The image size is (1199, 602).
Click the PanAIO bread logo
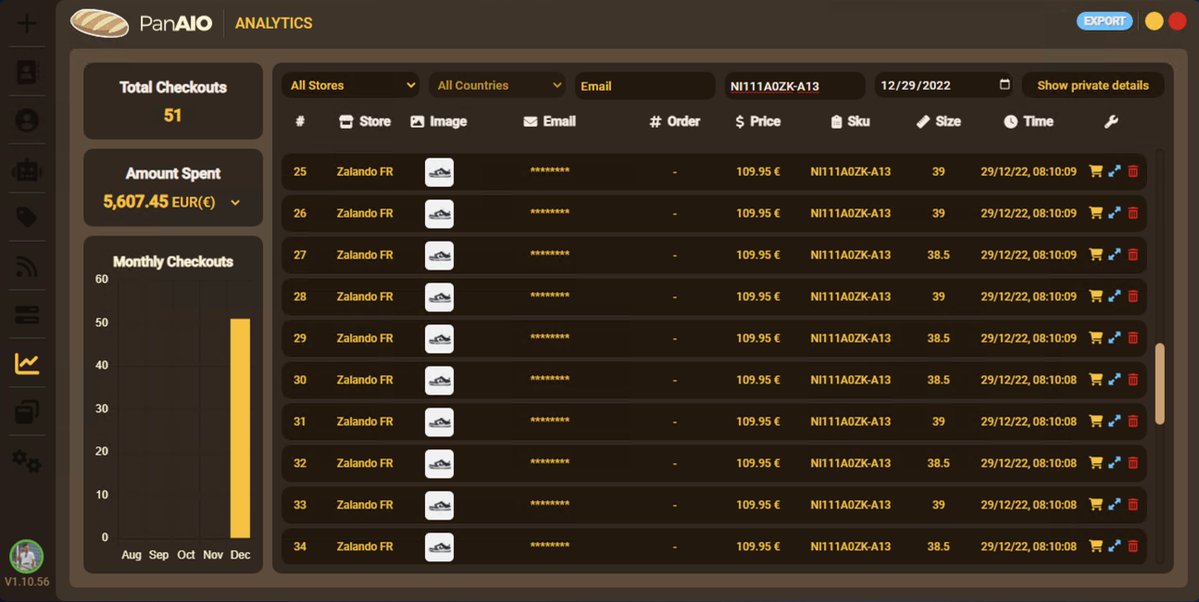[x=99, y=23]
